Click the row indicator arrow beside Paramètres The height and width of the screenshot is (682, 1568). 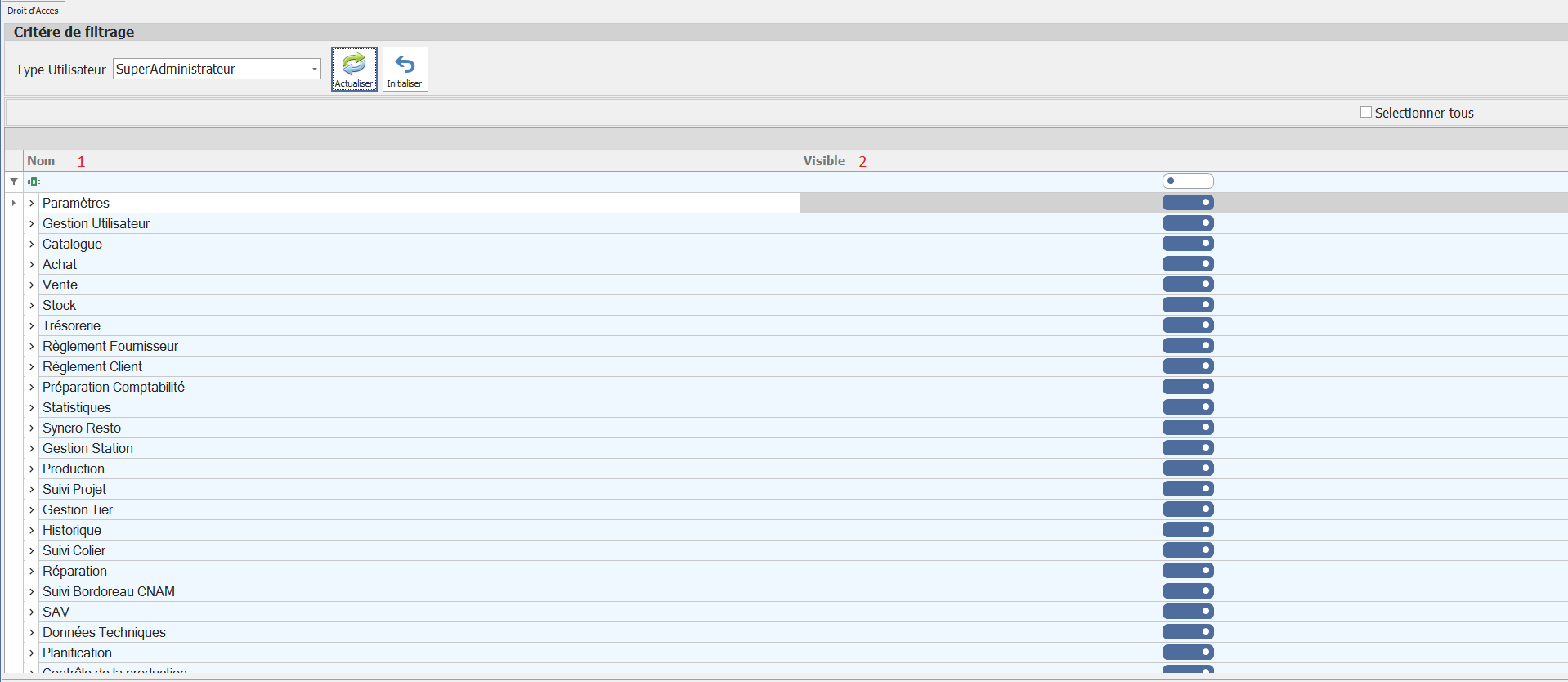[14, 203]
